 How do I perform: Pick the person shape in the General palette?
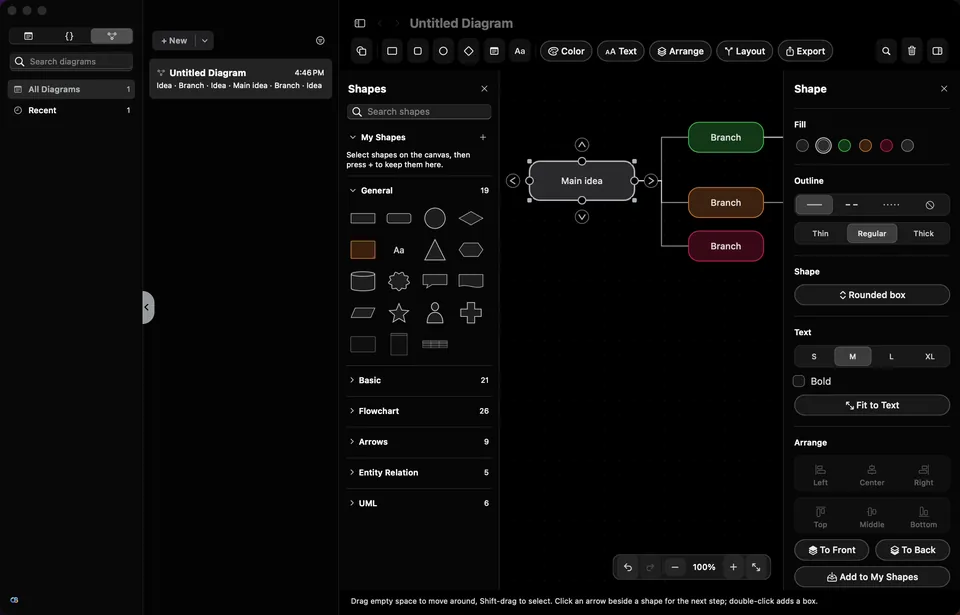(435, 313)
